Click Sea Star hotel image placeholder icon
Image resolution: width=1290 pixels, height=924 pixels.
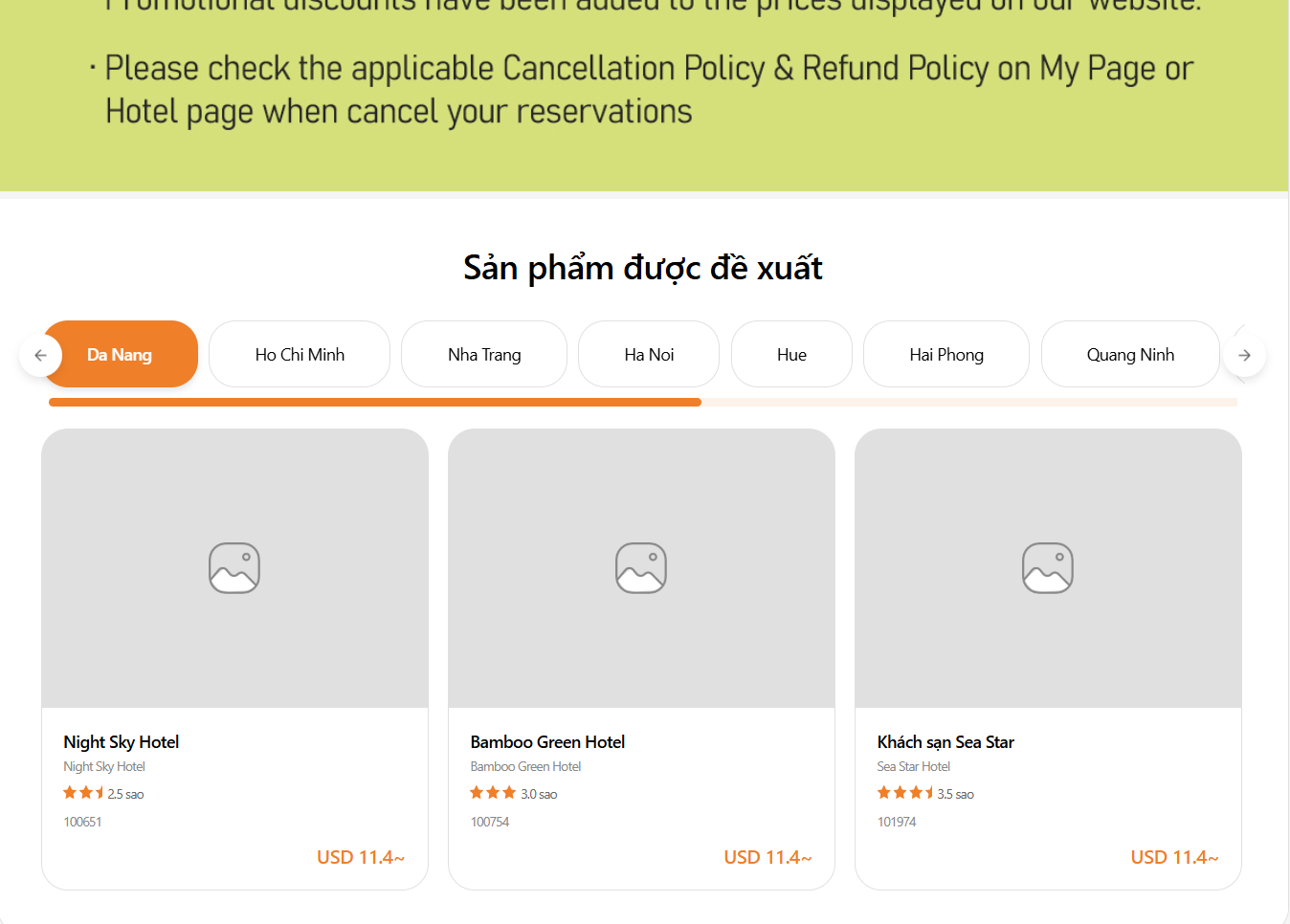pyautogui.click(x=1048, y=568)
